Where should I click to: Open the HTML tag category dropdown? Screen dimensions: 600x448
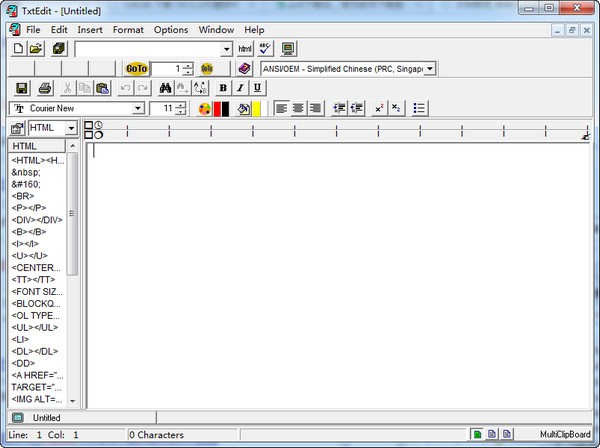click(x=71, y=128)
